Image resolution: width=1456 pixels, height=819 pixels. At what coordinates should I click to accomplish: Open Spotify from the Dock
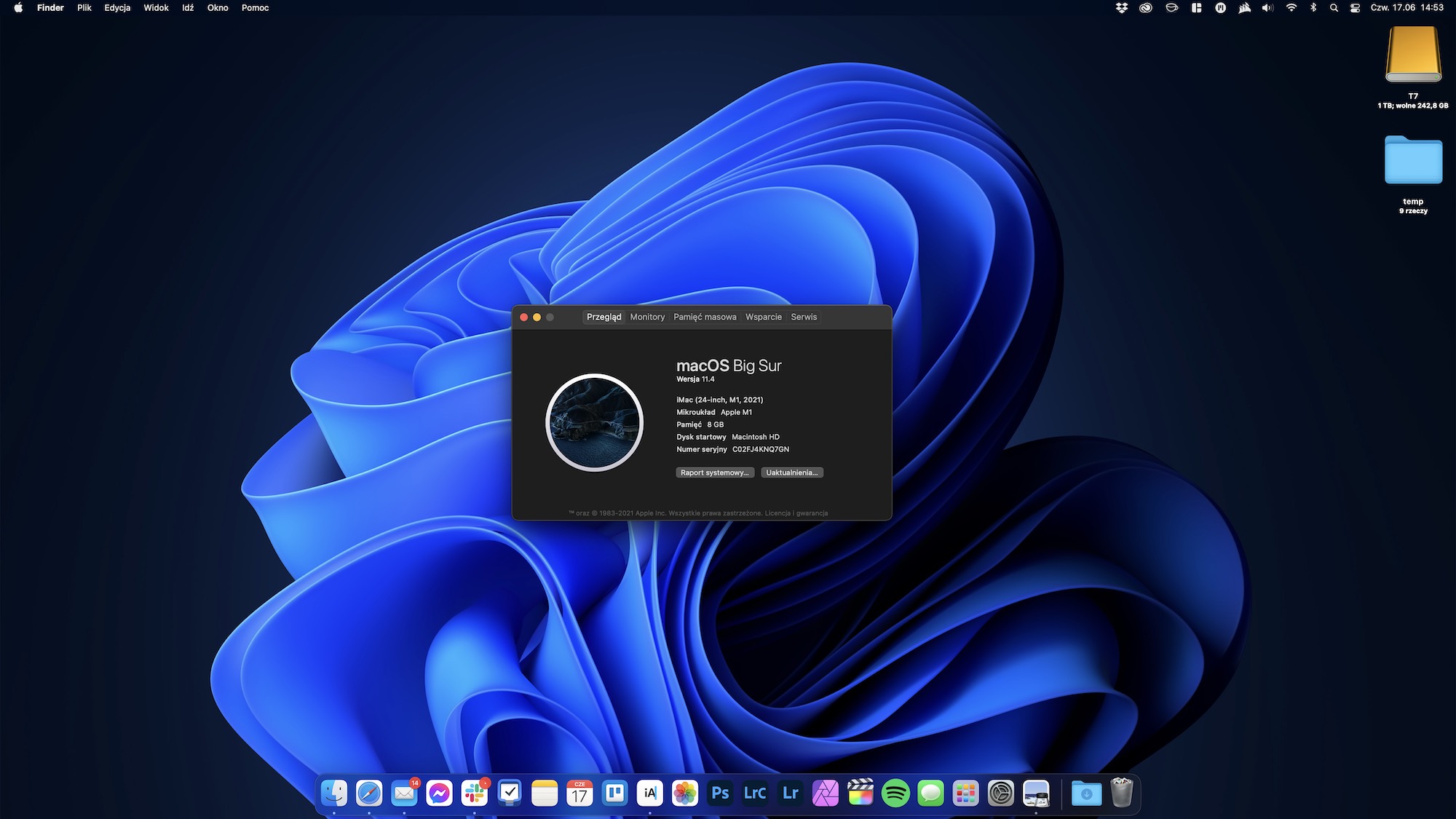(x=895, y=793)
